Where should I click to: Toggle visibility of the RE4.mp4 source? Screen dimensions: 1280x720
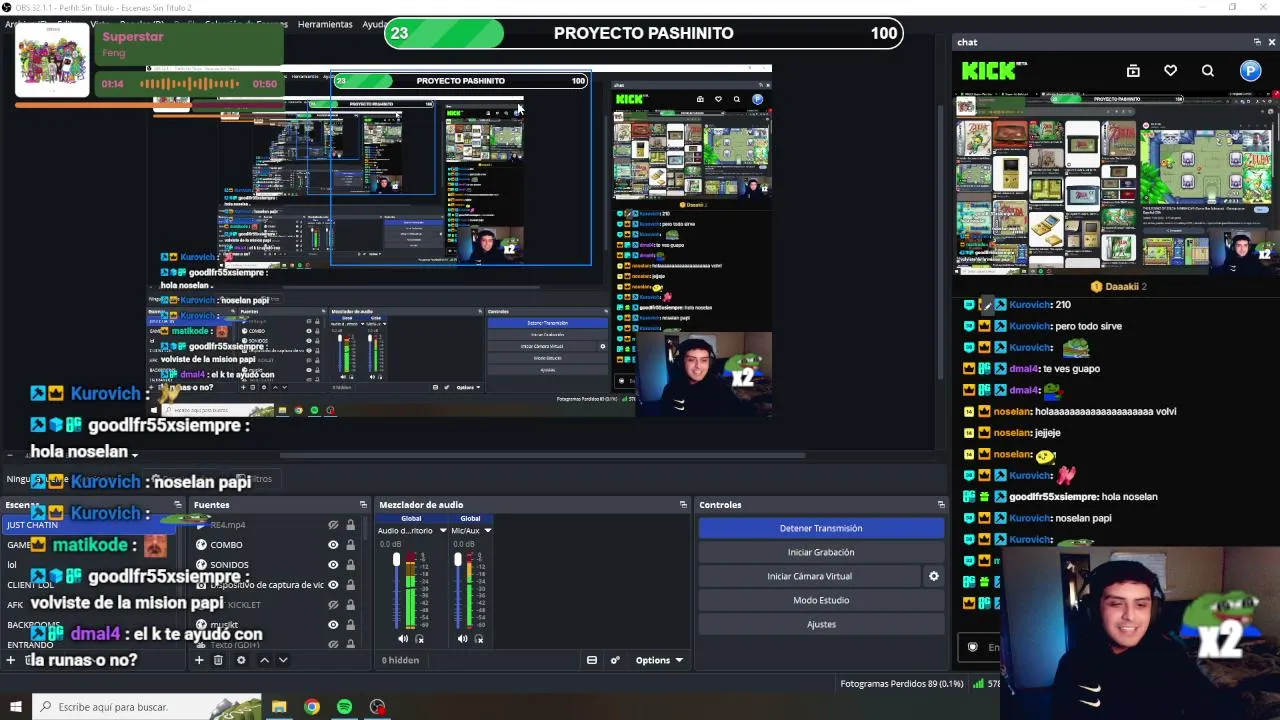333,525
